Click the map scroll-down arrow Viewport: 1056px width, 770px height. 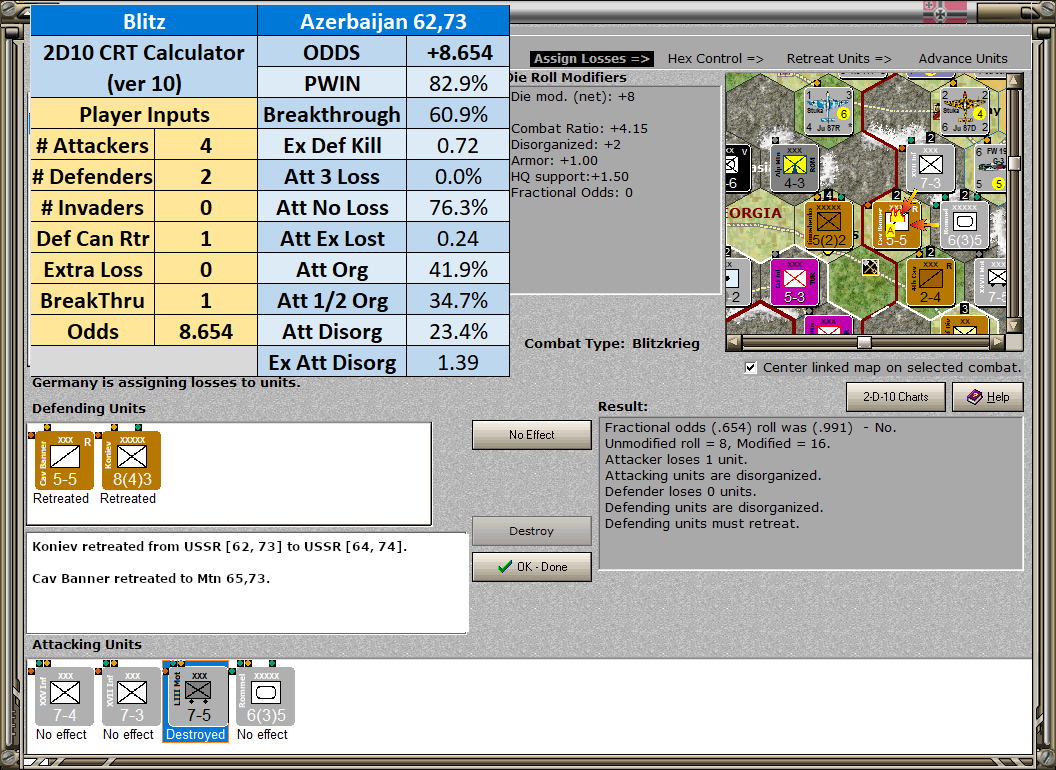click(x=1014, y=326)
